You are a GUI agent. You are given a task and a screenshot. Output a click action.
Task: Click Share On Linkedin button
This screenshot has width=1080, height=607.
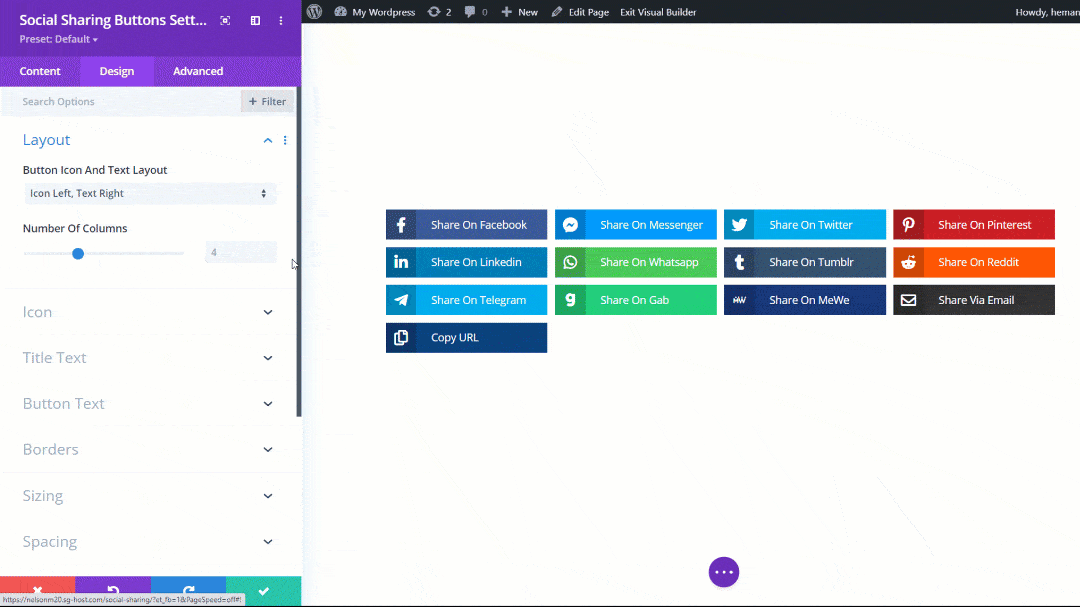[x=466, y=262]
